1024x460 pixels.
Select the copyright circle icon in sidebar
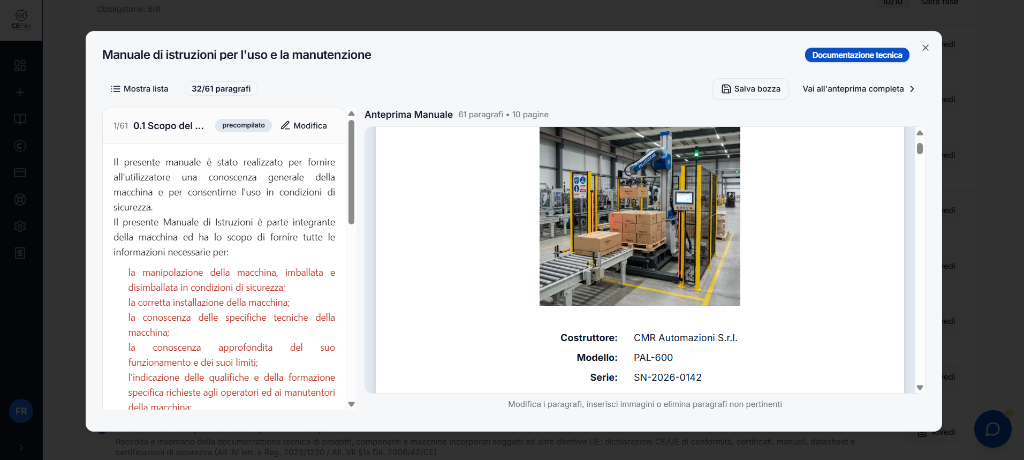(20, 146)
